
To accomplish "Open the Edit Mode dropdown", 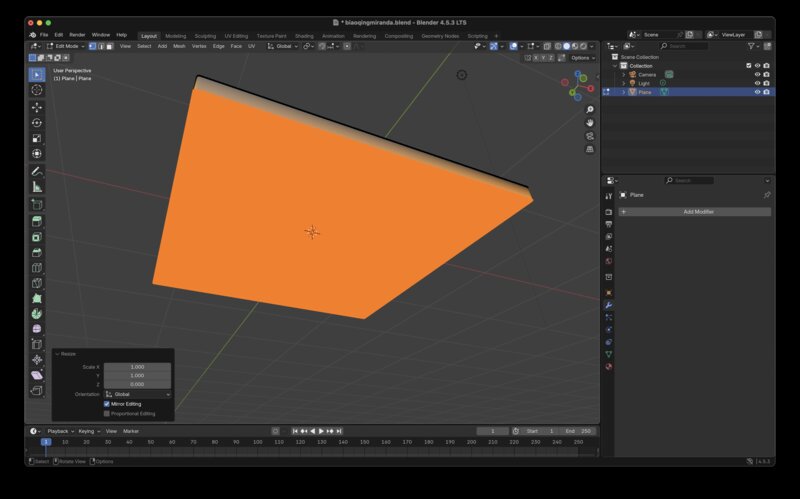I will pyautogui.click(x=67, y=46).
